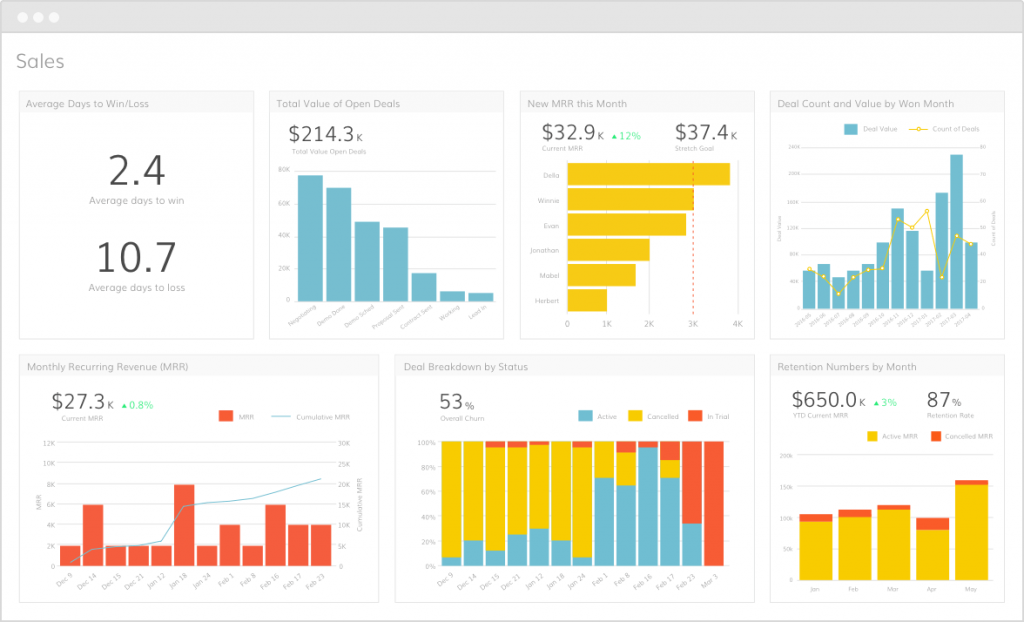
Task: Click the Active MRR legend icon
Action: (x=873, y=436)
